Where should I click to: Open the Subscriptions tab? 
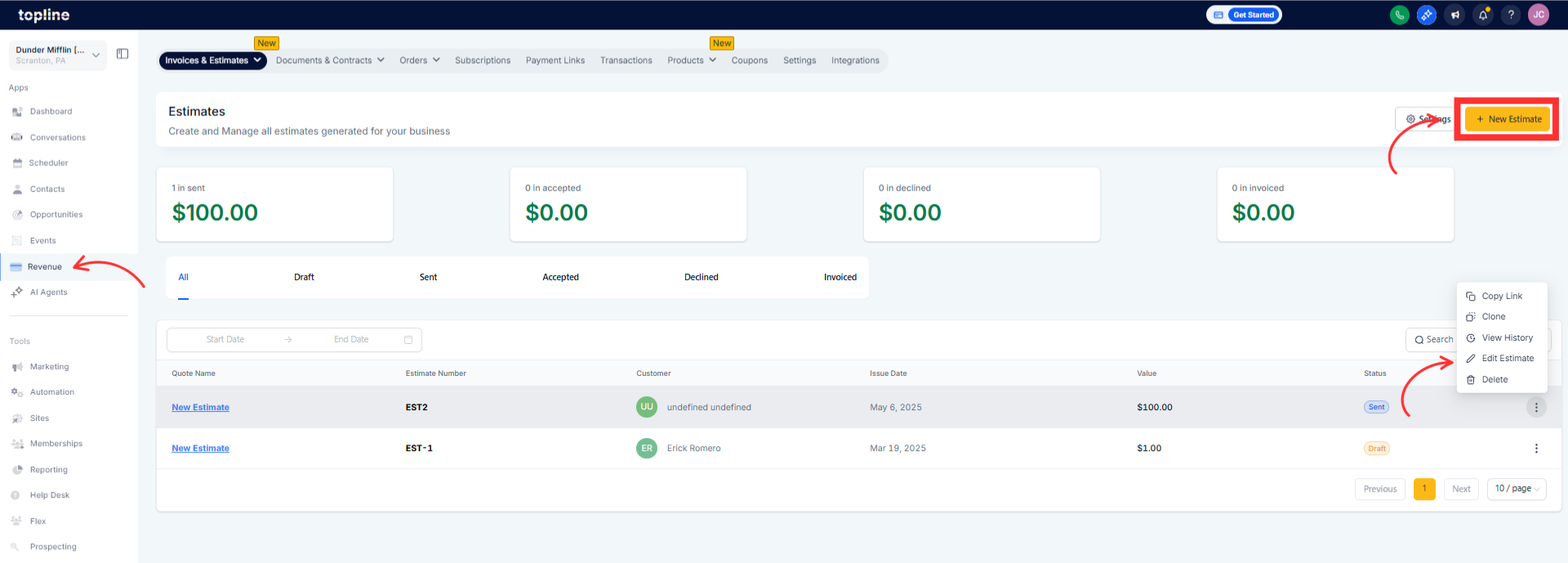(x=483, y=60)
